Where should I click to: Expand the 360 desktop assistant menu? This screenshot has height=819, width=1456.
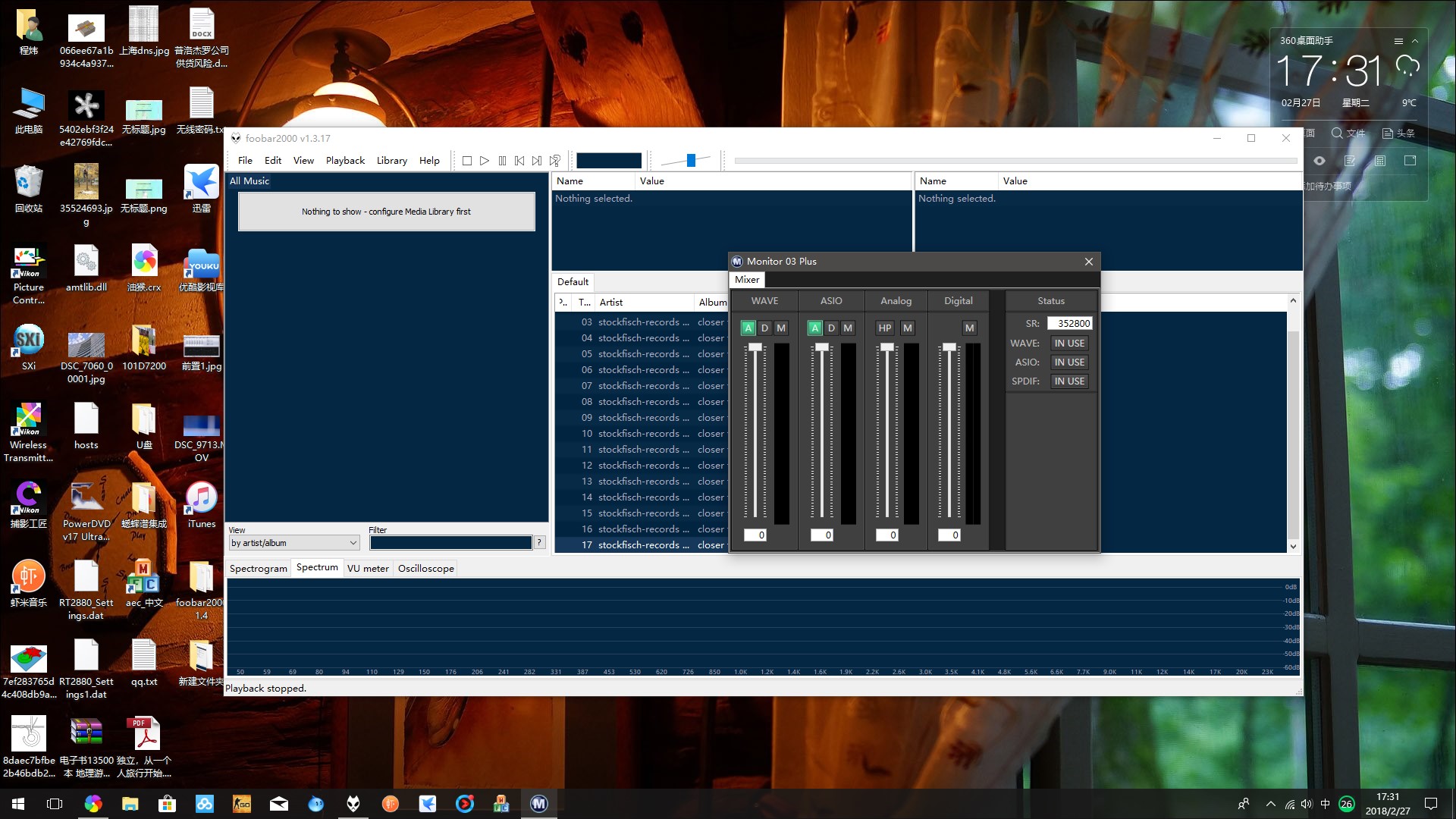[1398, 41]
